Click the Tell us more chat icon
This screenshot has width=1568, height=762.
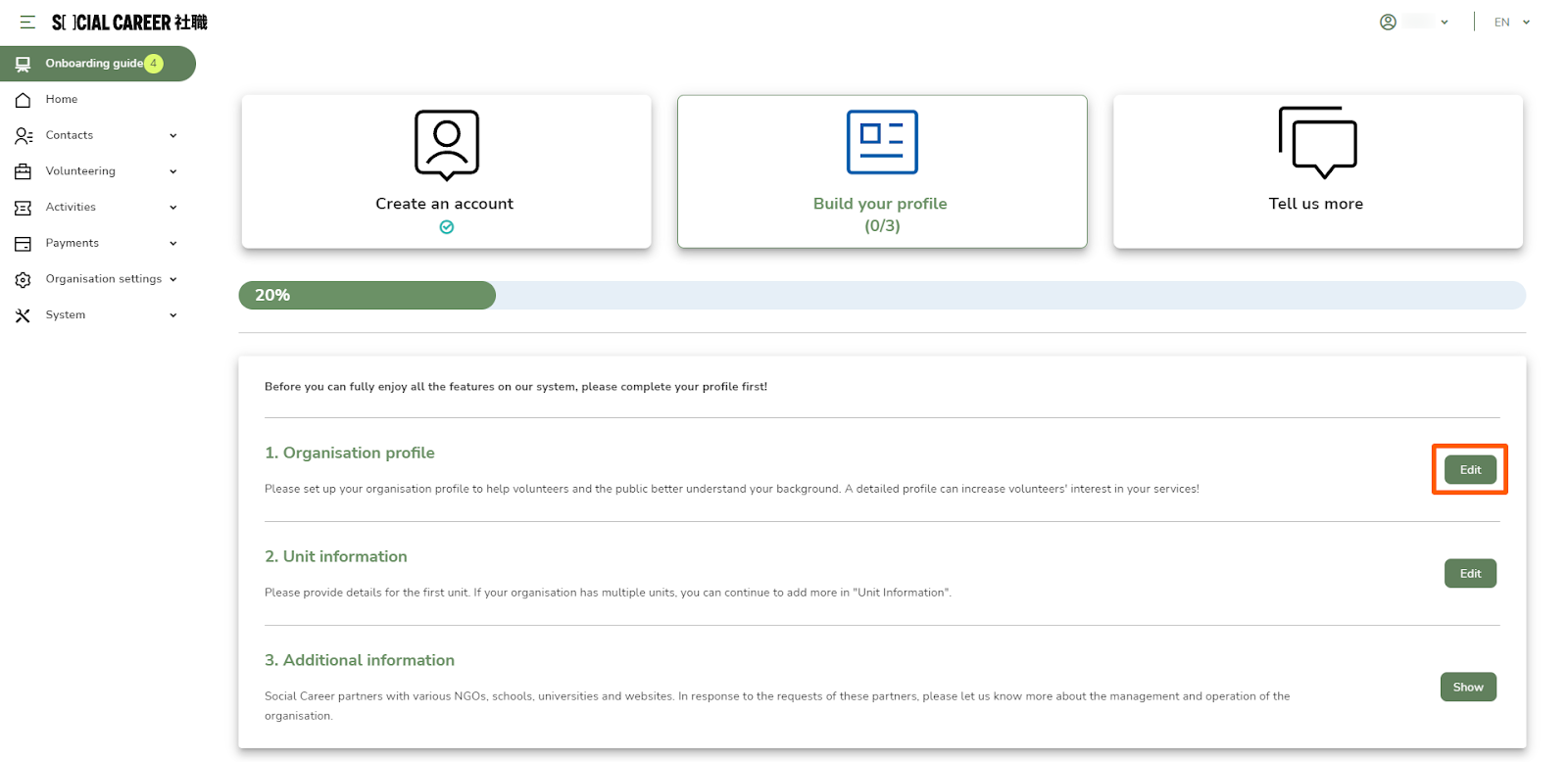[1318, 143]
